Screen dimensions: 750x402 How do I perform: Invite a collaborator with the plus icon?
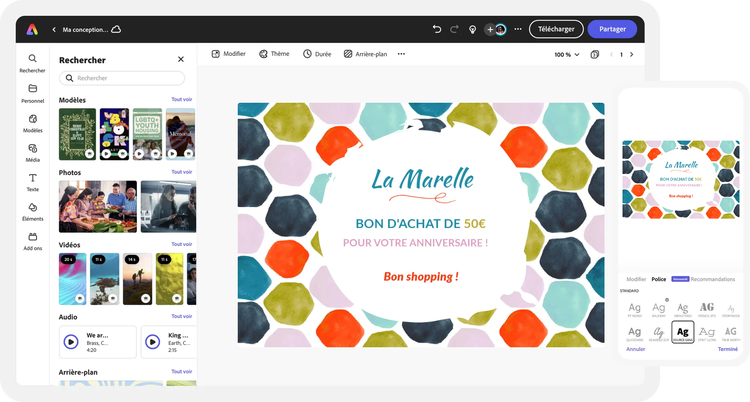(490, 30)
